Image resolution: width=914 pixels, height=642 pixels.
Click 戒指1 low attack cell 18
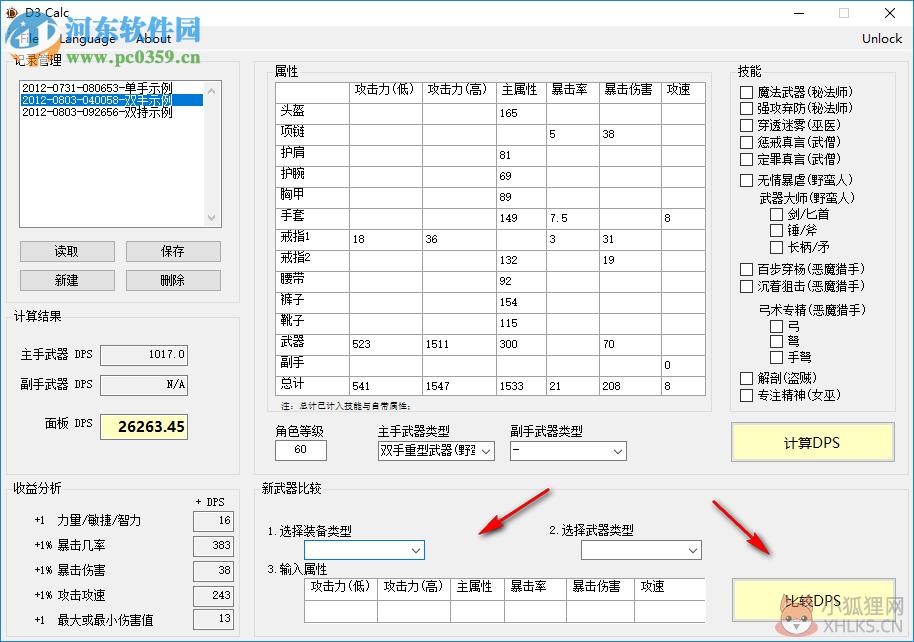click(386, 239)
